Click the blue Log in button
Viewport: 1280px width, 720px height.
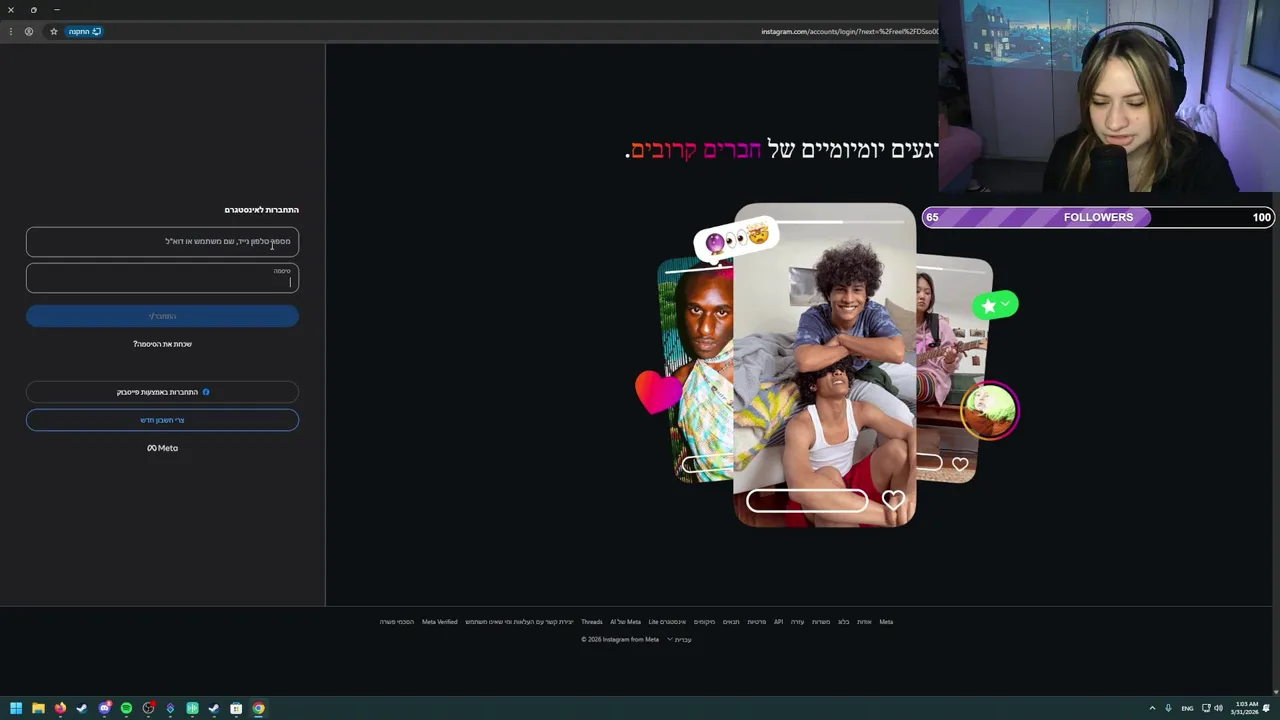pos(162,316)
